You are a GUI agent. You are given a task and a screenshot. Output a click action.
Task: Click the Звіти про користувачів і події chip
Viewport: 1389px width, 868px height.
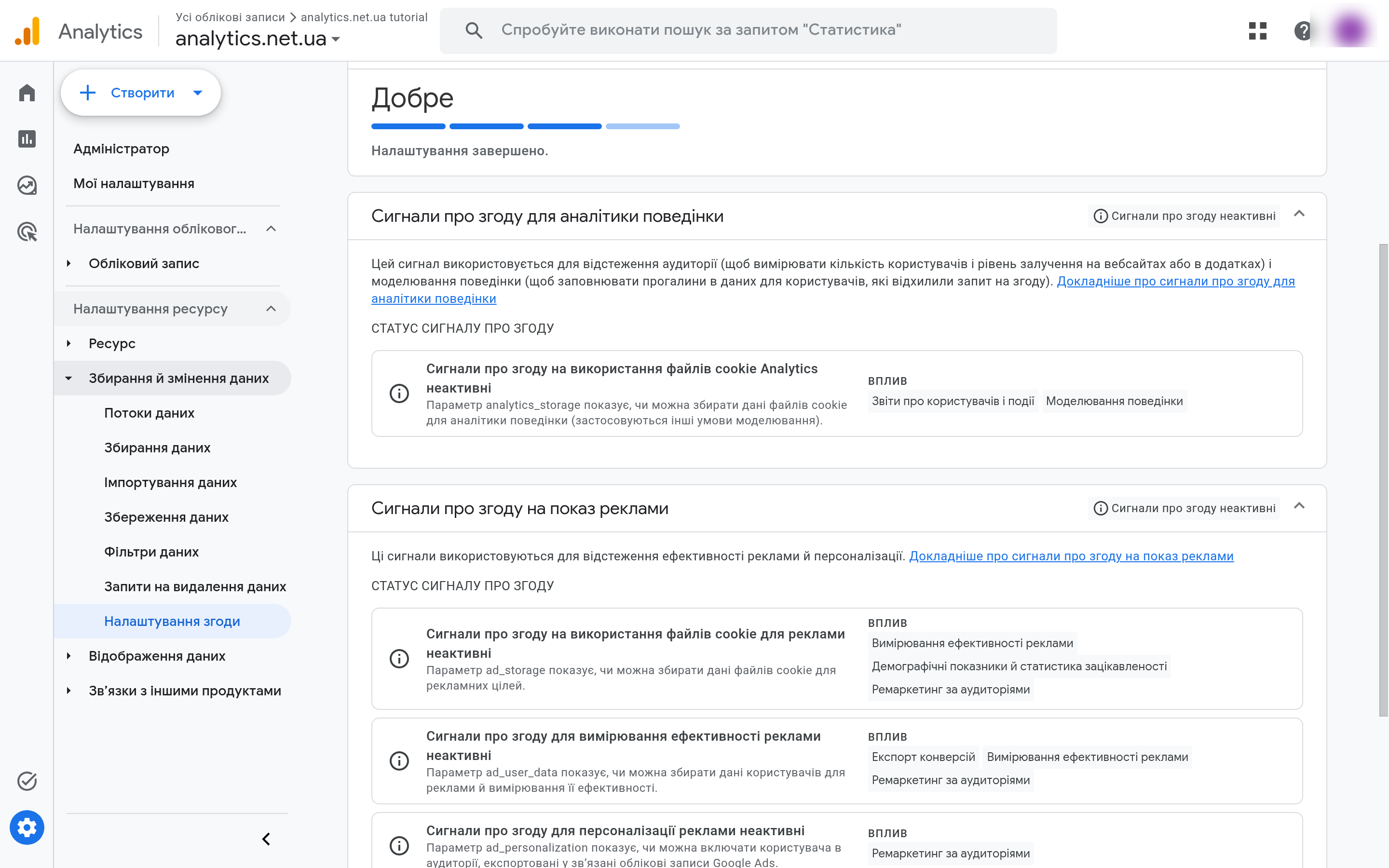coord(953,401)
